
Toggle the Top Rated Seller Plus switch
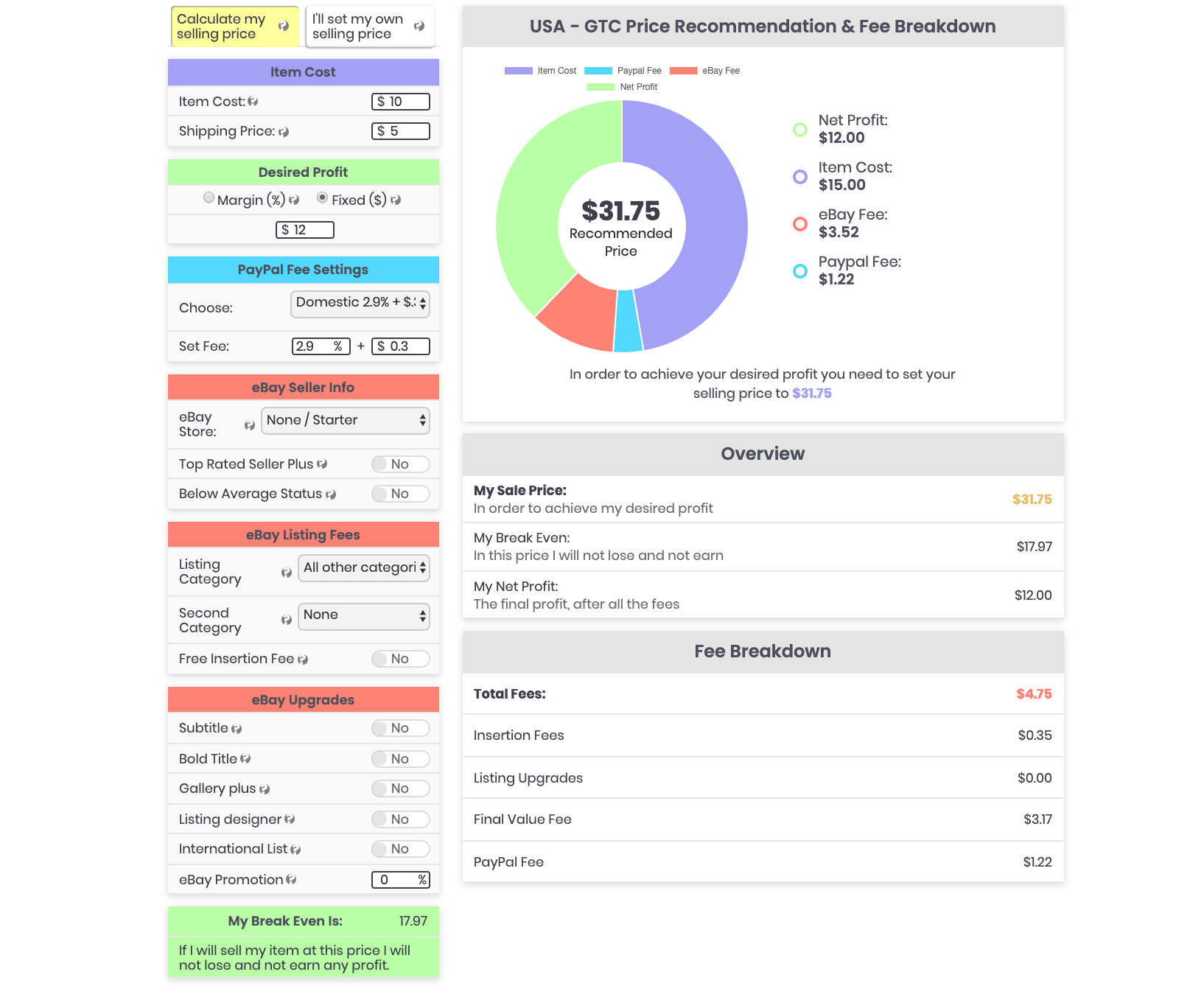[400, 464]
